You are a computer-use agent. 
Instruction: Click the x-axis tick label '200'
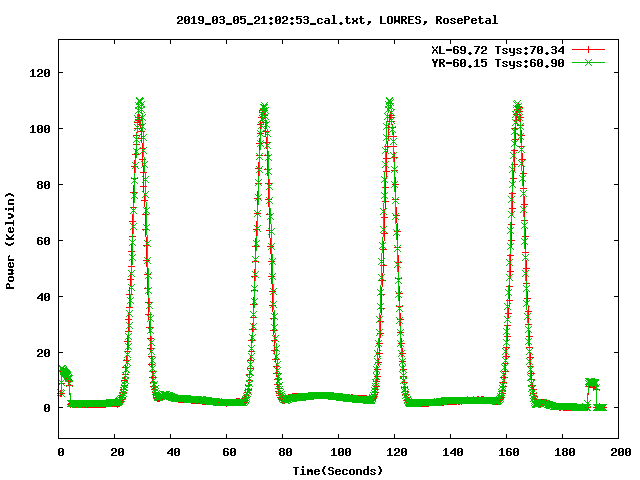pyautogui.click(x=620, y=452)
